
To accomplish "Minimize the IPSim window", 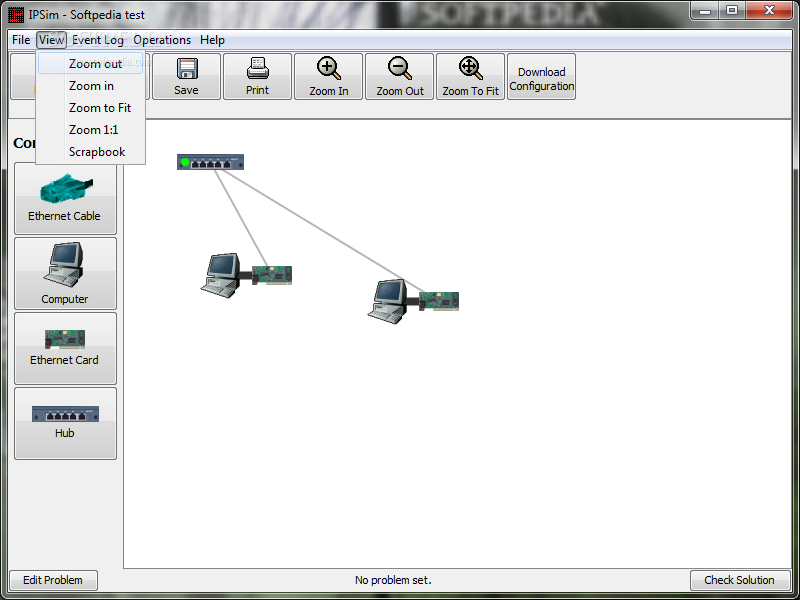I will [705, 10].
